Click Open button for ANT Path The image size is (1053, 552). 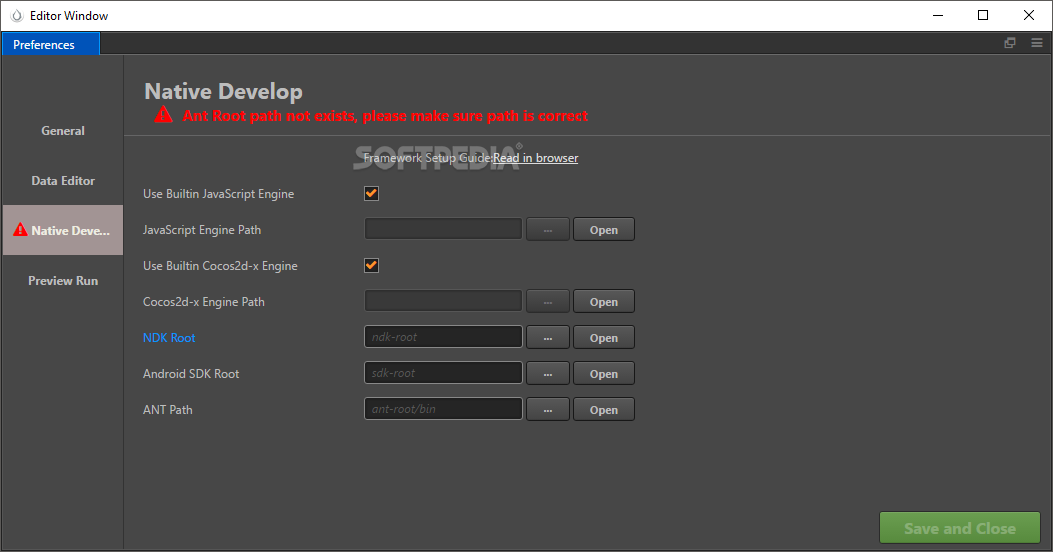tap(604, 410)
